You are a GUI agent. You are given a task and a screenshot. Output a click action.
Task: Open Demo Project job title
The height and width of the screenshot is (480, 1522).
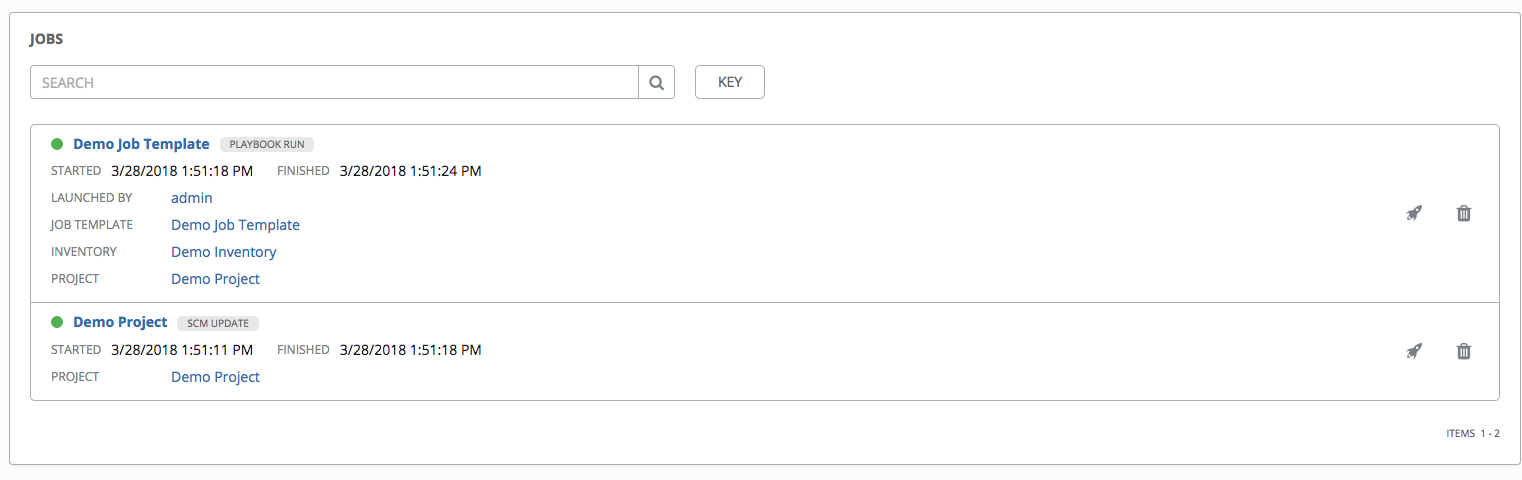(120, 322)
